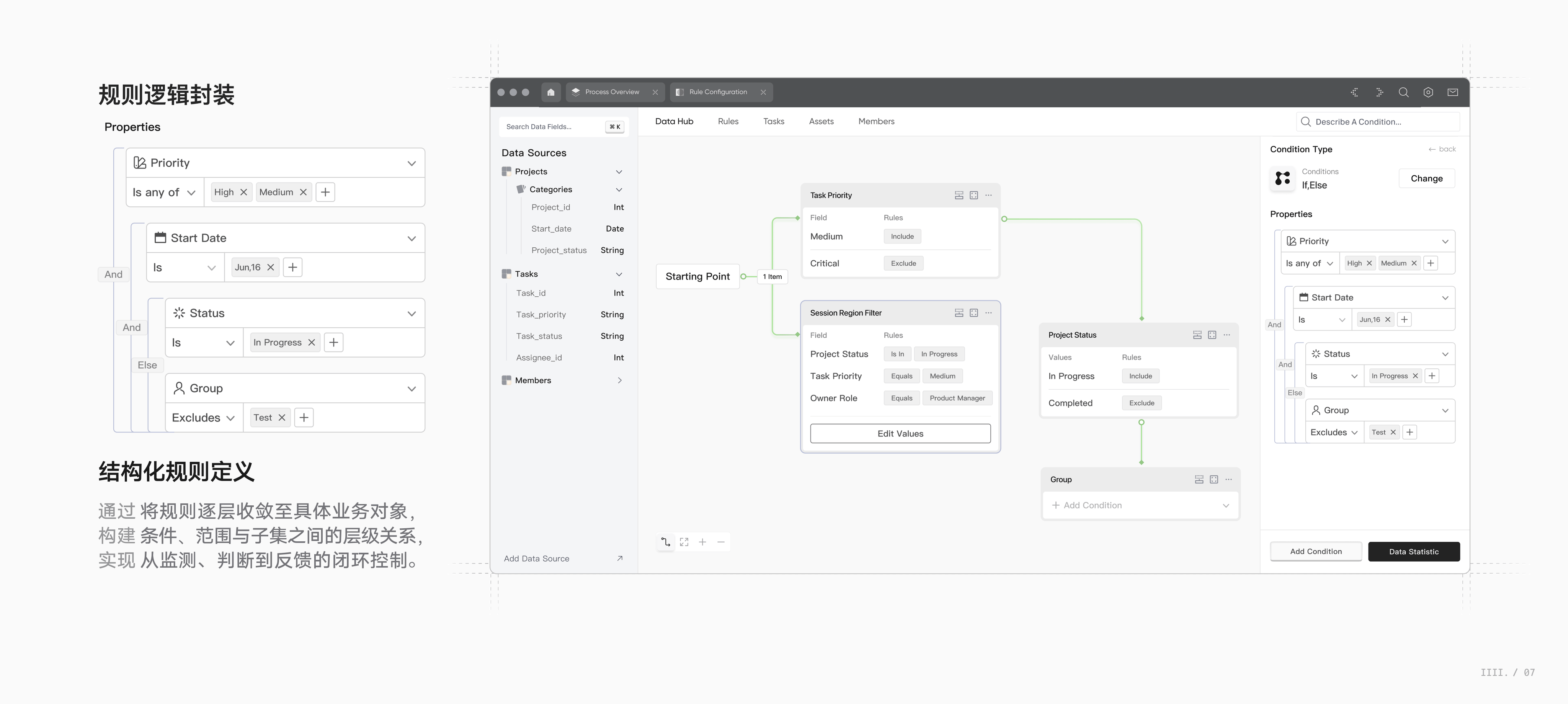The width and height of the screenshot is (1568, 704).
Task: Close the Process Overview tab
Action: (x=655, y=93)
